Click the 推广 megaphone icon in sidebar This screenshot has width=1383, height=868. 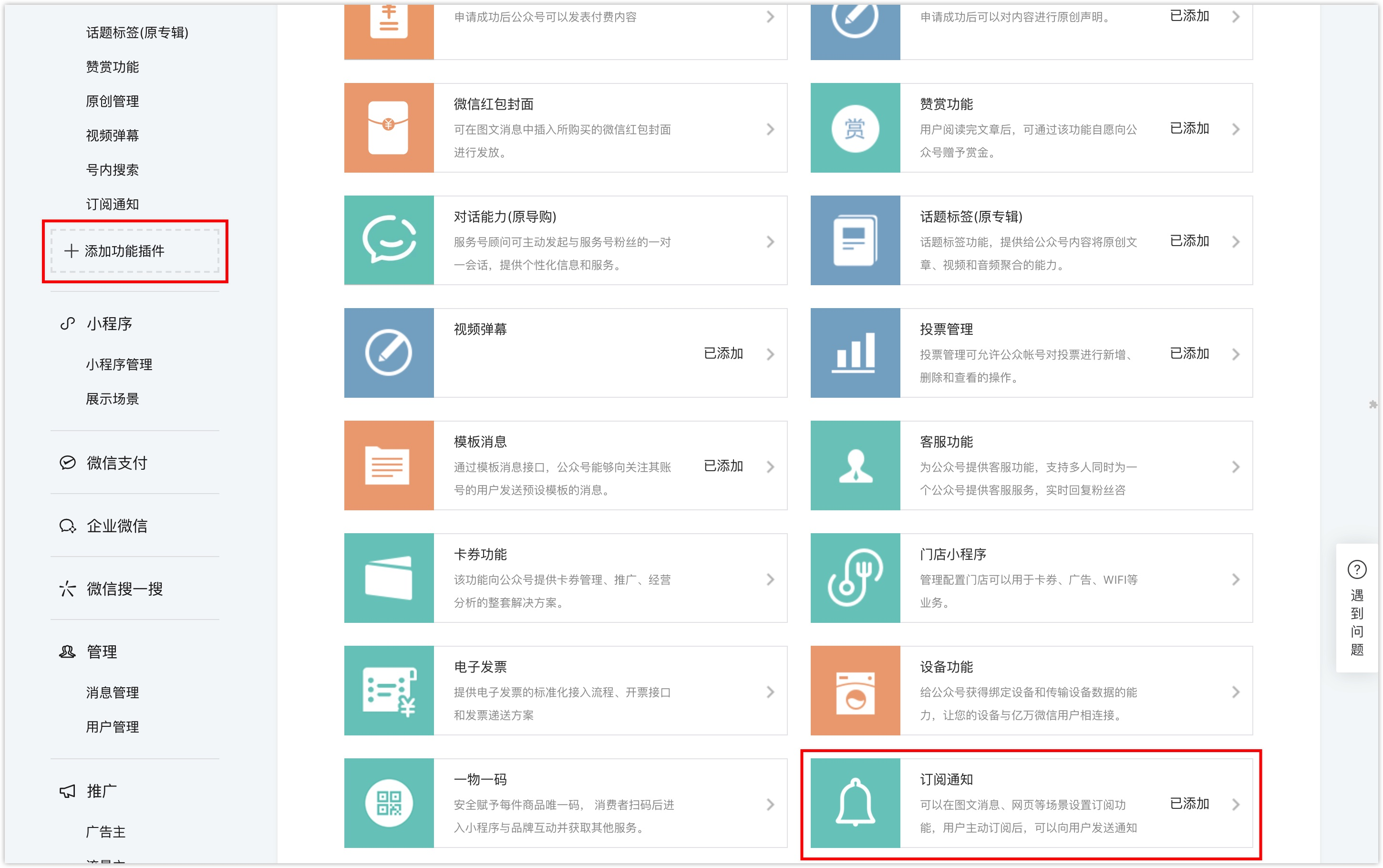tap(68, 791)
